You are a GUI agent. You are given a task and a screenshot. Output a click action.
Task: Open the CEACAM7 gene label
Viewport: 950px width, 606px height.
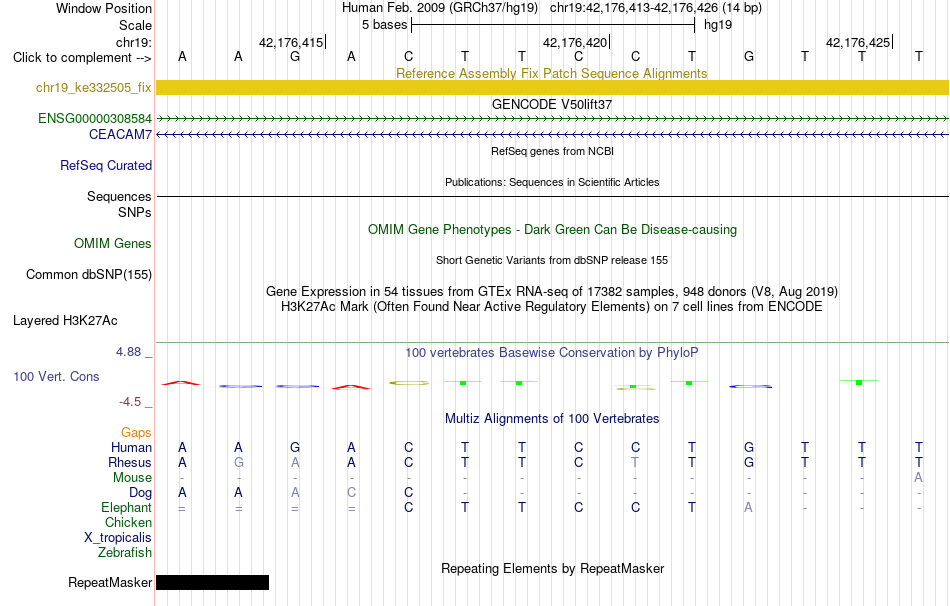tap(120, 134)
